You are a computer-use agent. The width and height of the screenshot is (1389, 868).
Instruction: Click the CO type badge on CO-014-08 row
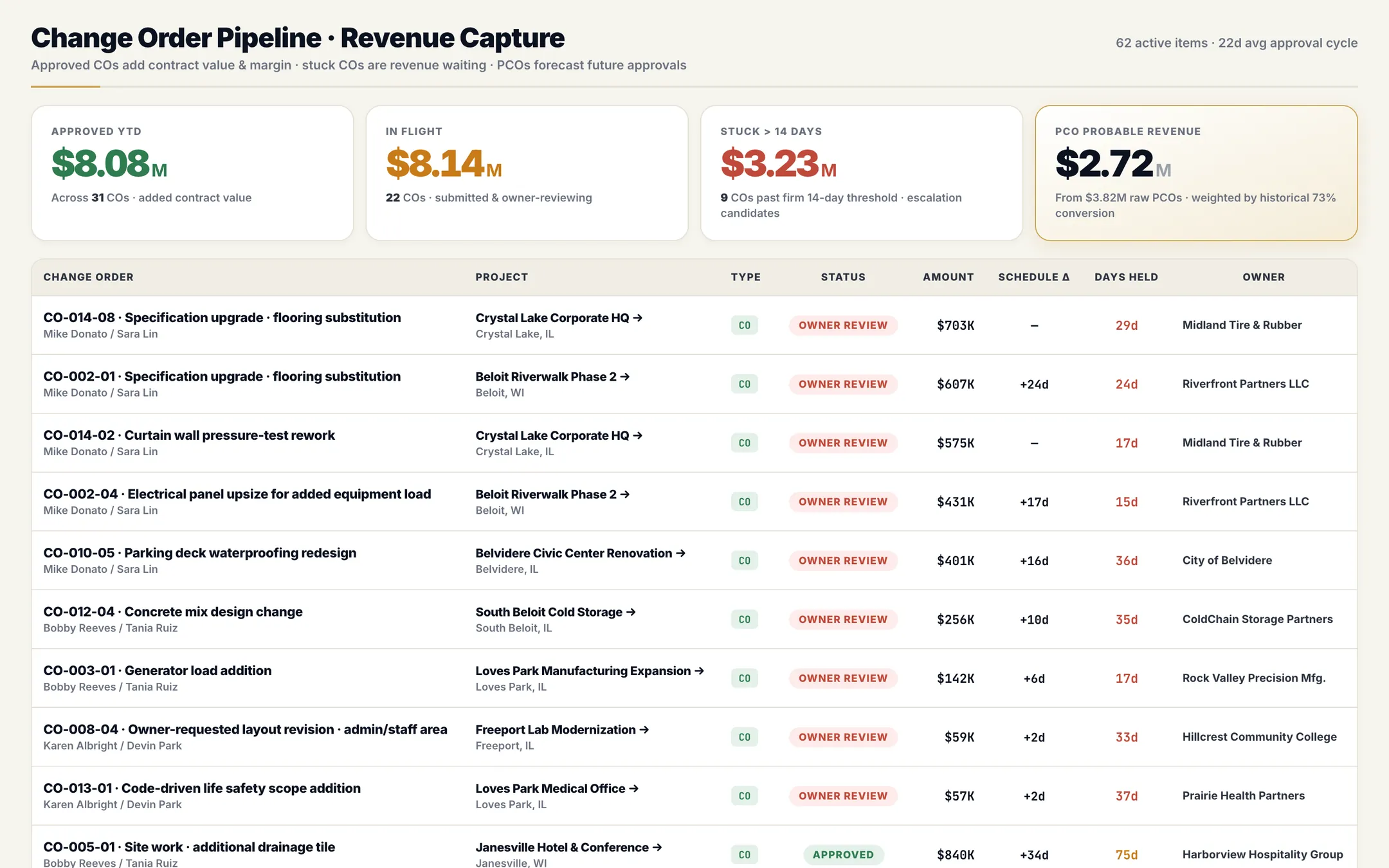tap(745, 325)
